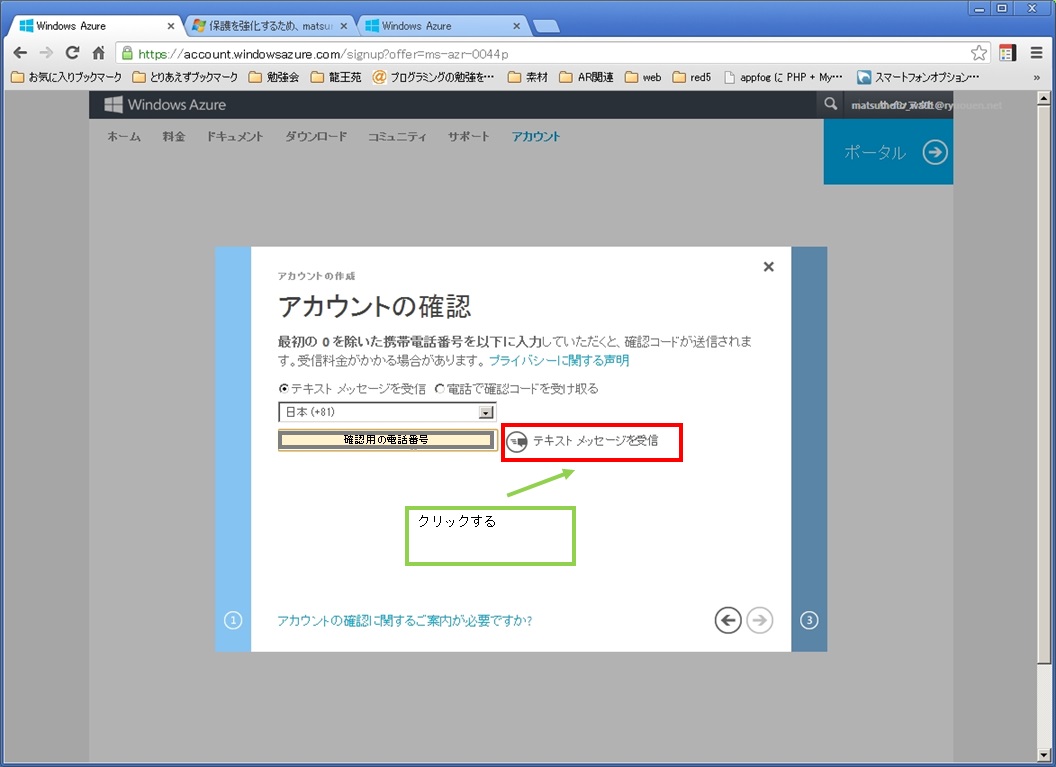Open the browser home page icon

click(x=98, y=53)
